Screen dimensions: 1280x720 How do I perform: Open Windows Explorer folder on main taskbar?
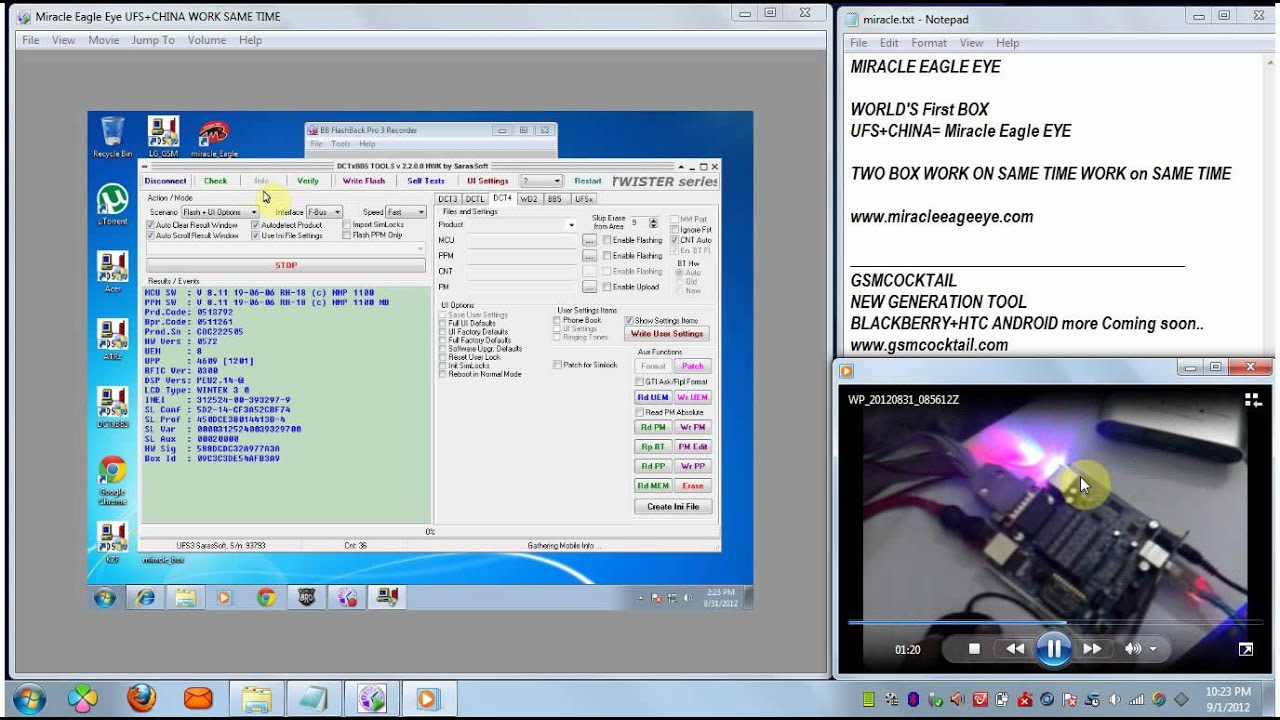[256, 698]
